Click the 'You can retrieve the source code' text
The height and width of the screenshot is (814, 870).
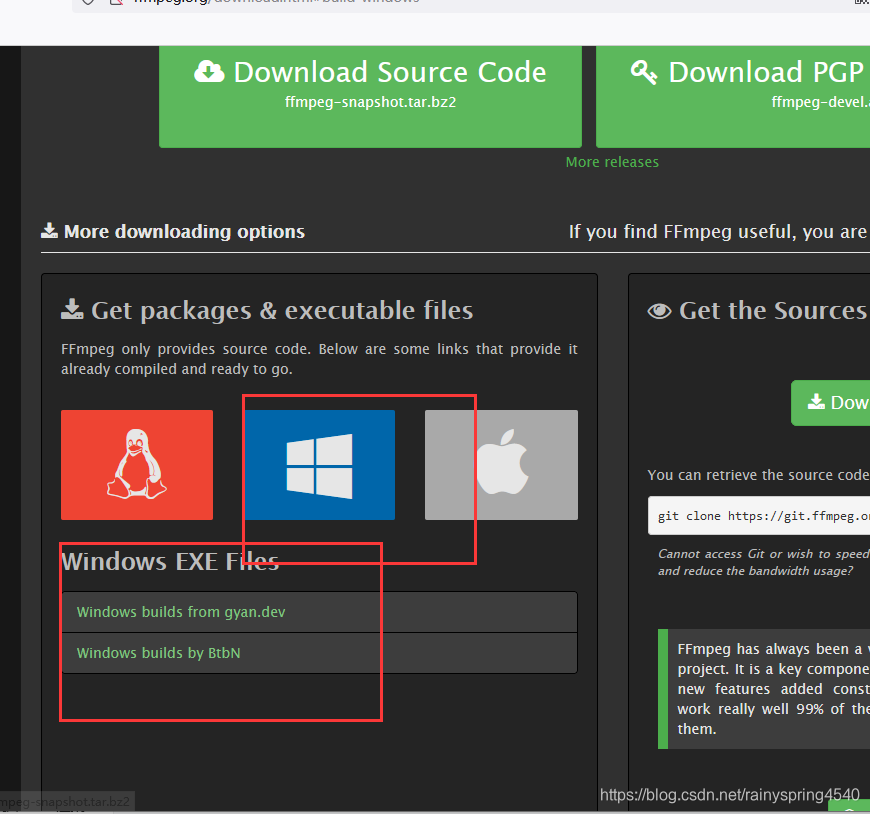758,475
